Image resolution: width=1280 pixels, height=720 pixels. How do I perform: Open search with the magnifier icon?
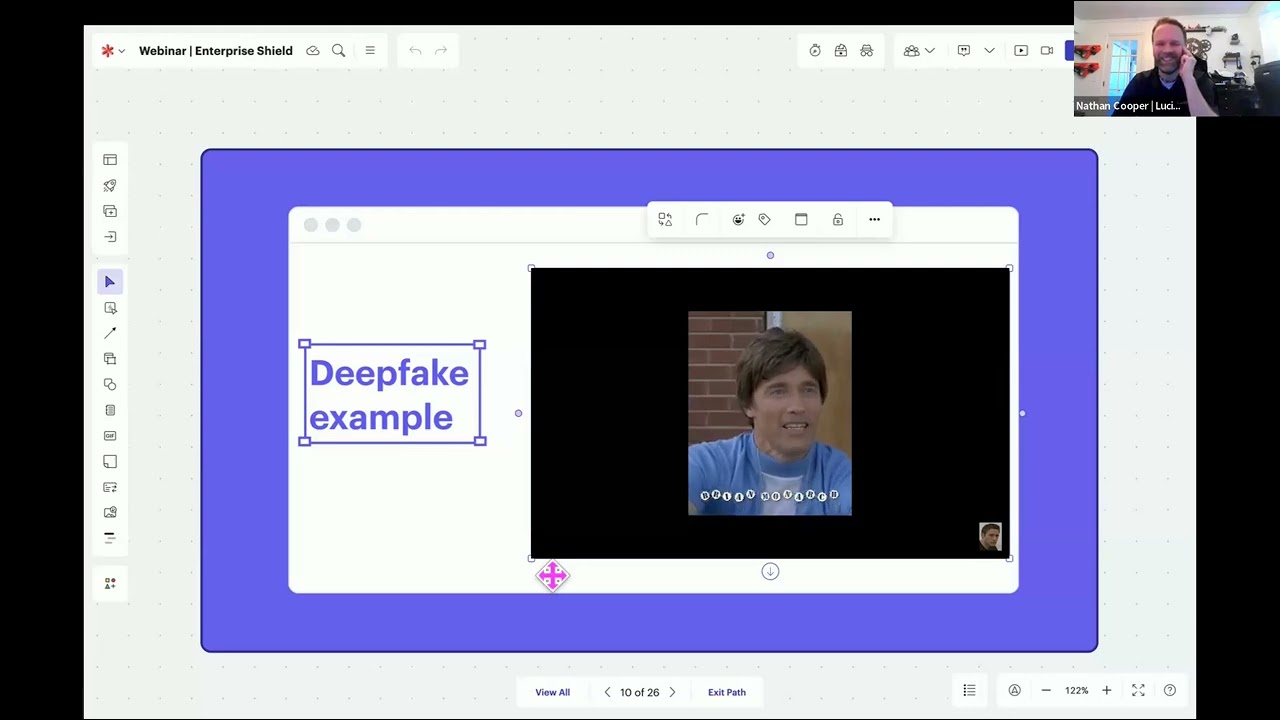point(339,51)
